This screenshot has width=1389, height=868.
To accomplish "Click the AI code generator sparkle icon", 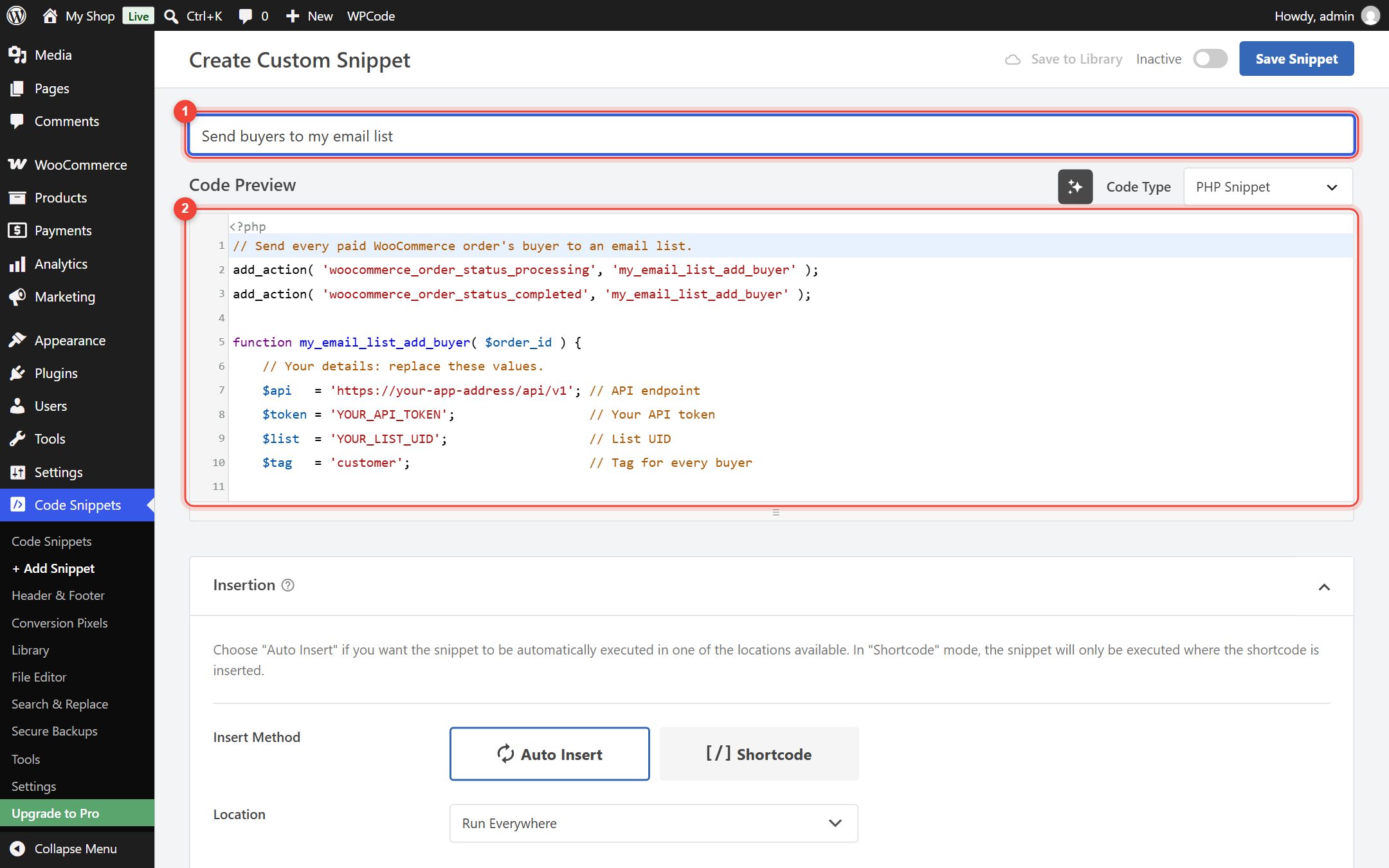I will [x=1075, y=186].
